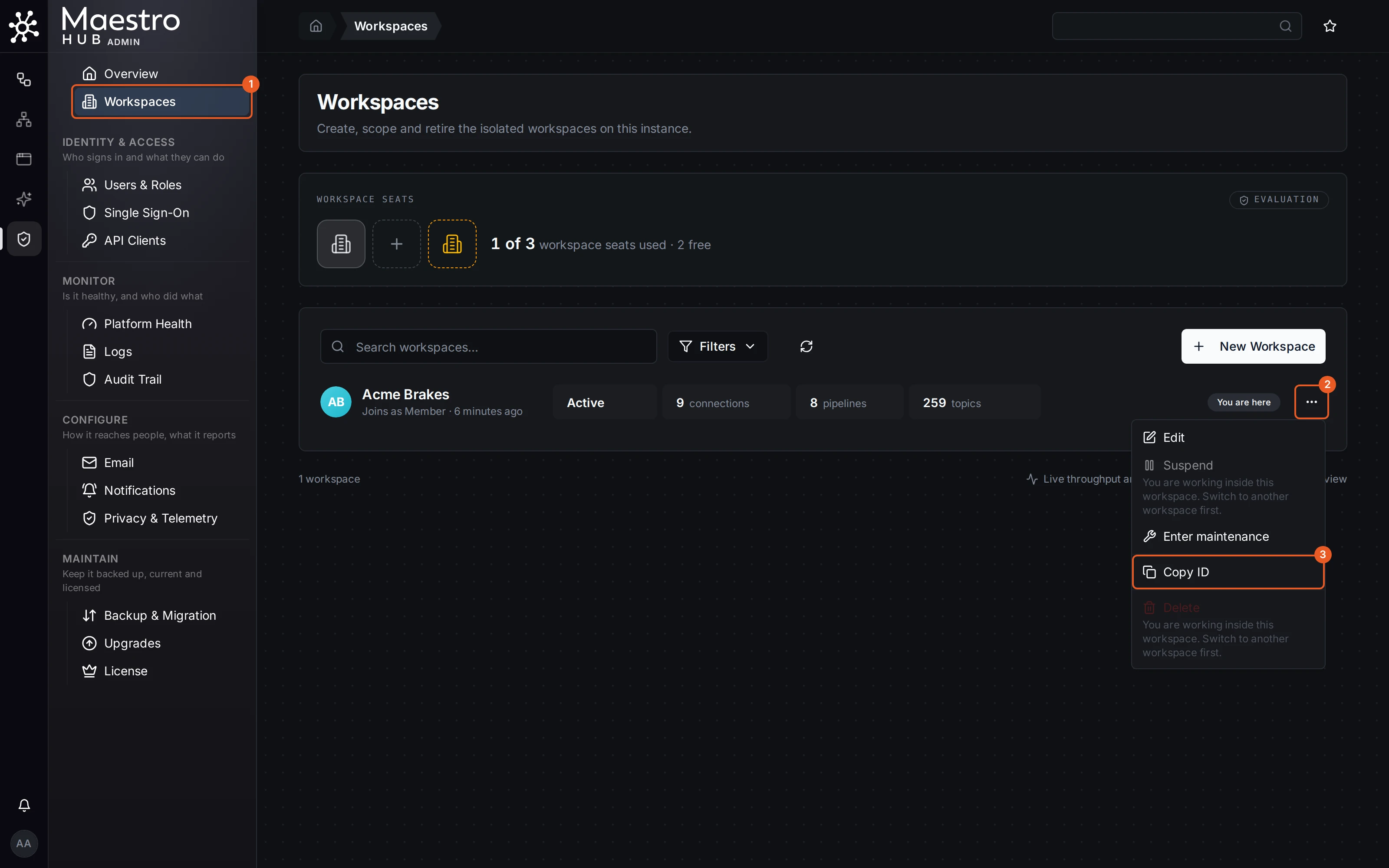
Task: Open the sparkle AI icon in left rail
Action: click(23, 199)
